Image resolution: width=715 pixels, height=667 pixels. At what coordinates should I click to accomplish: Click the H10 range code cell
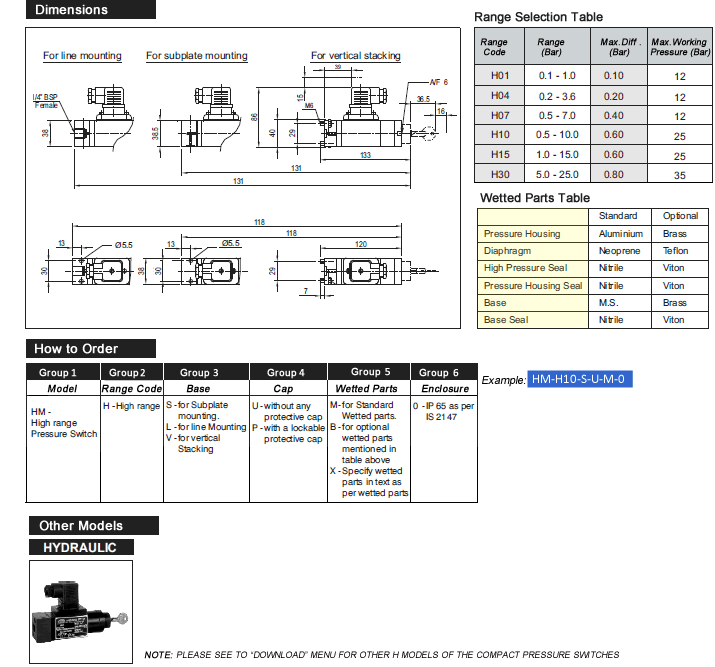499,134
